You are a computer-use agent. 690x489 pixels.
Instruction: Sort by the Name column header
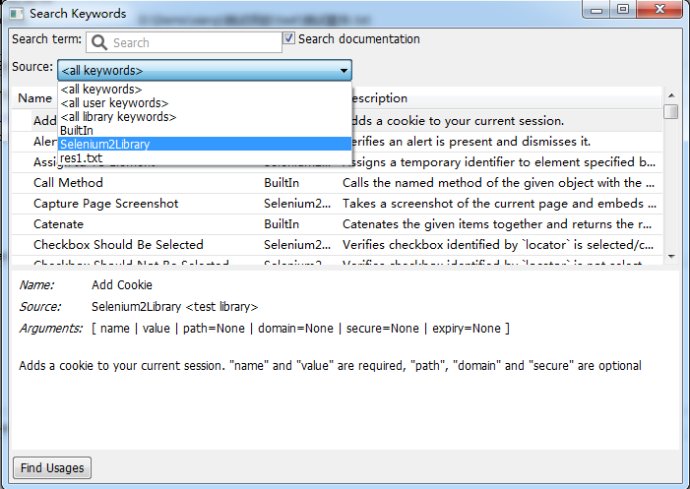point(35,98)
